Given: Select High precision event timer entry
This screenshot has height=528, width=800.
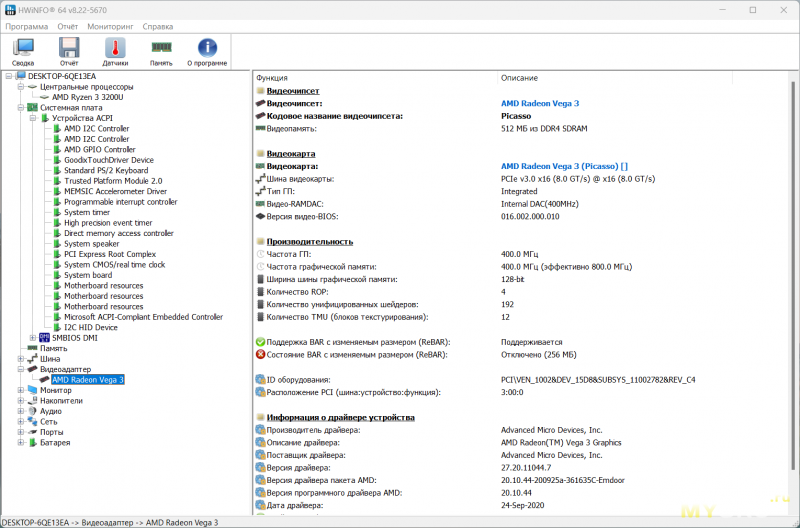Looking at the screenshot, I should point(108,223).
